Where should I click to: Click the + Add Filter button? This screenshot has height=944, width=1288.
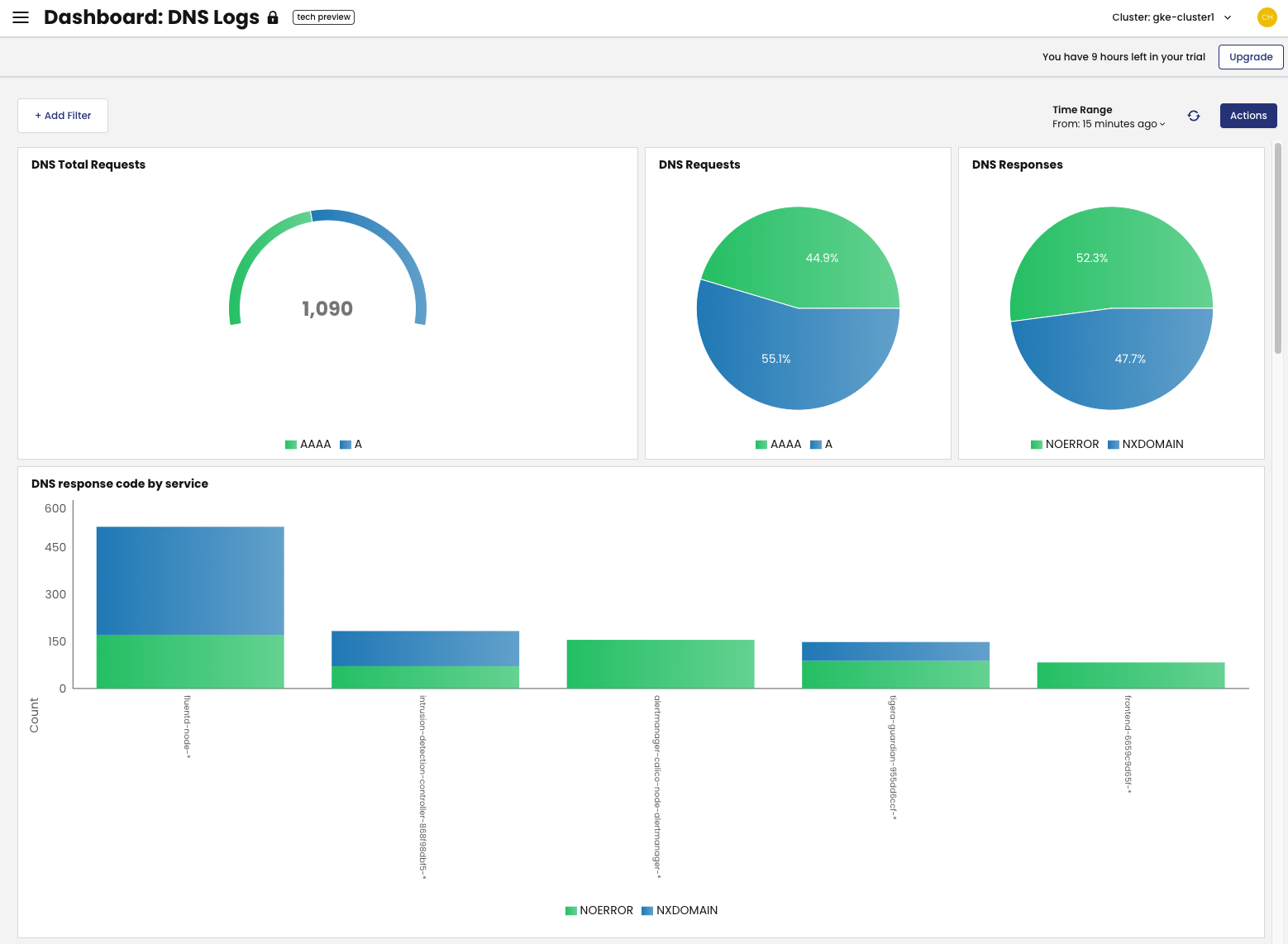click(62, 115)
